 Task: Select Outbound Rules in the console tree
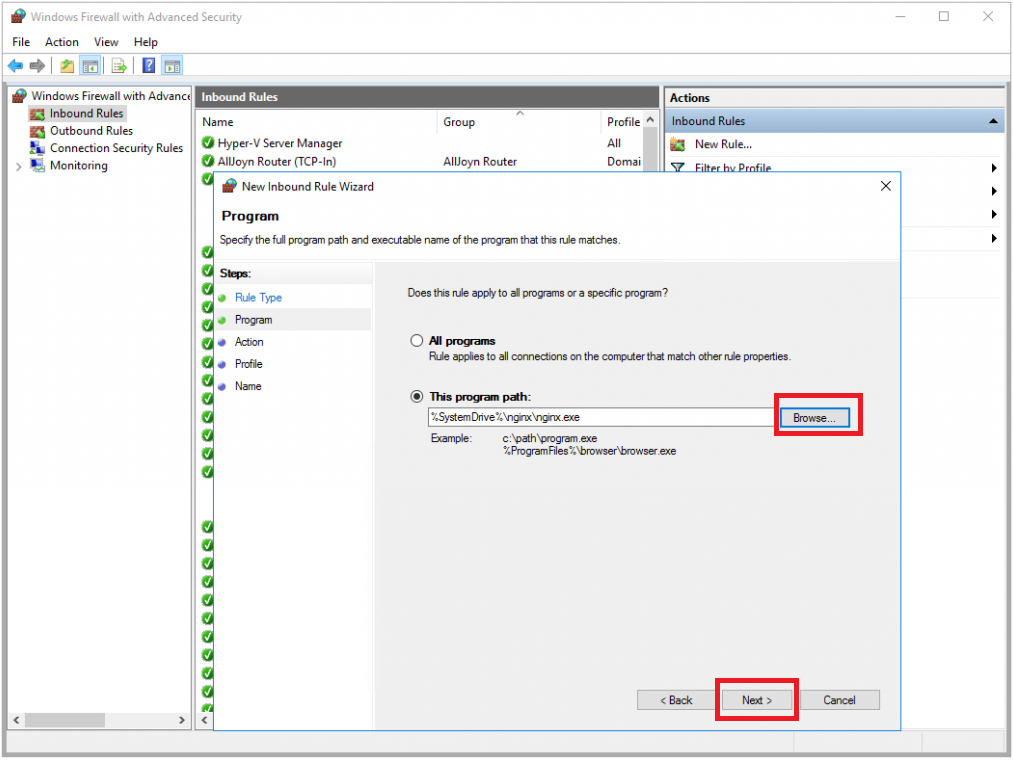click(91, 131)
